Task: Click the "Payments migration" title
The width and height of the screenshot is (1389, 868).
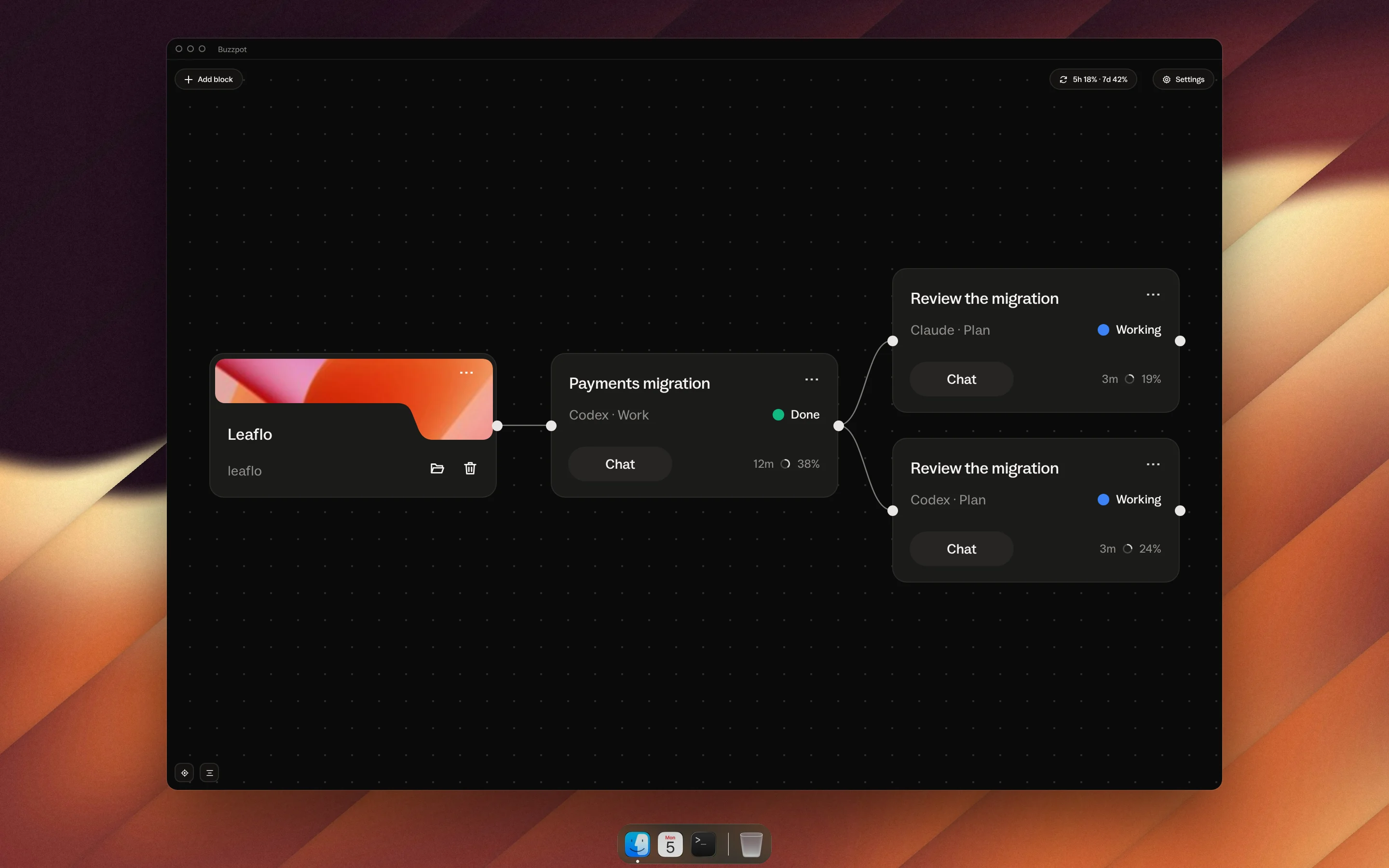Action: pos(640,383)
